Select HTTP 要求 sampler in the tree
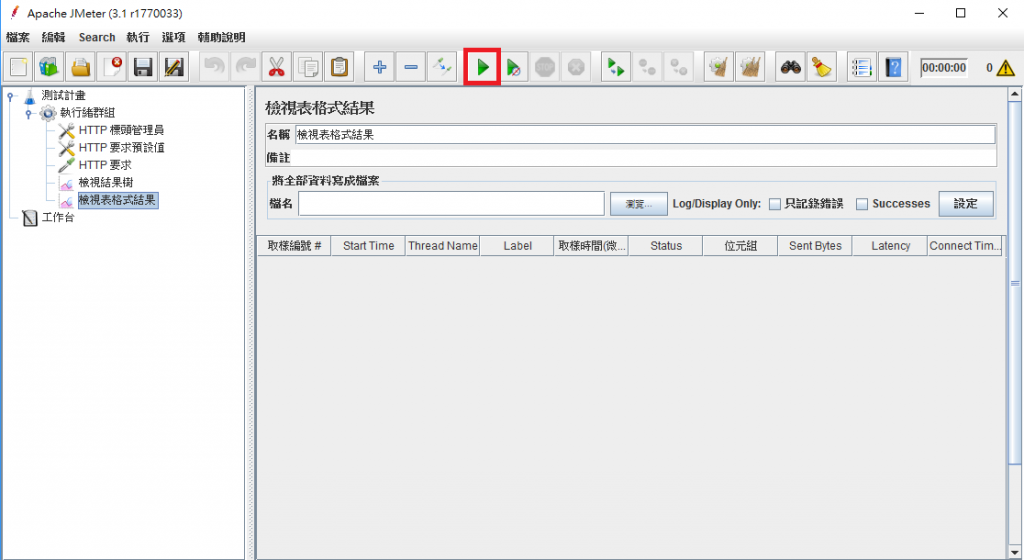Image resolution: width=1024 pixels, height=560 pixels. (105, 165)
